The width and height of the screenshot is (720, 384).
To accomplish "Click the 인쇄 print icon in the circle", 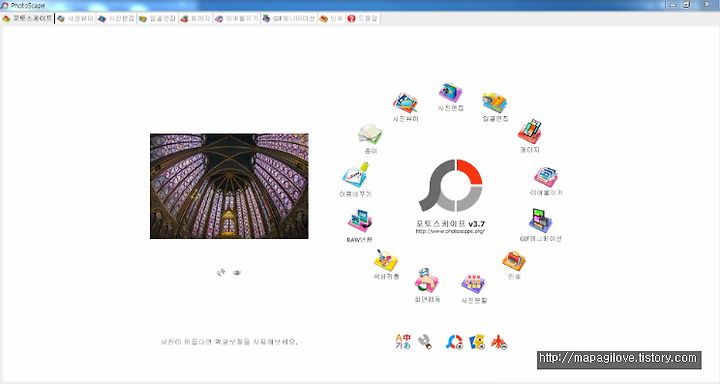I will (x=514, y=261).
